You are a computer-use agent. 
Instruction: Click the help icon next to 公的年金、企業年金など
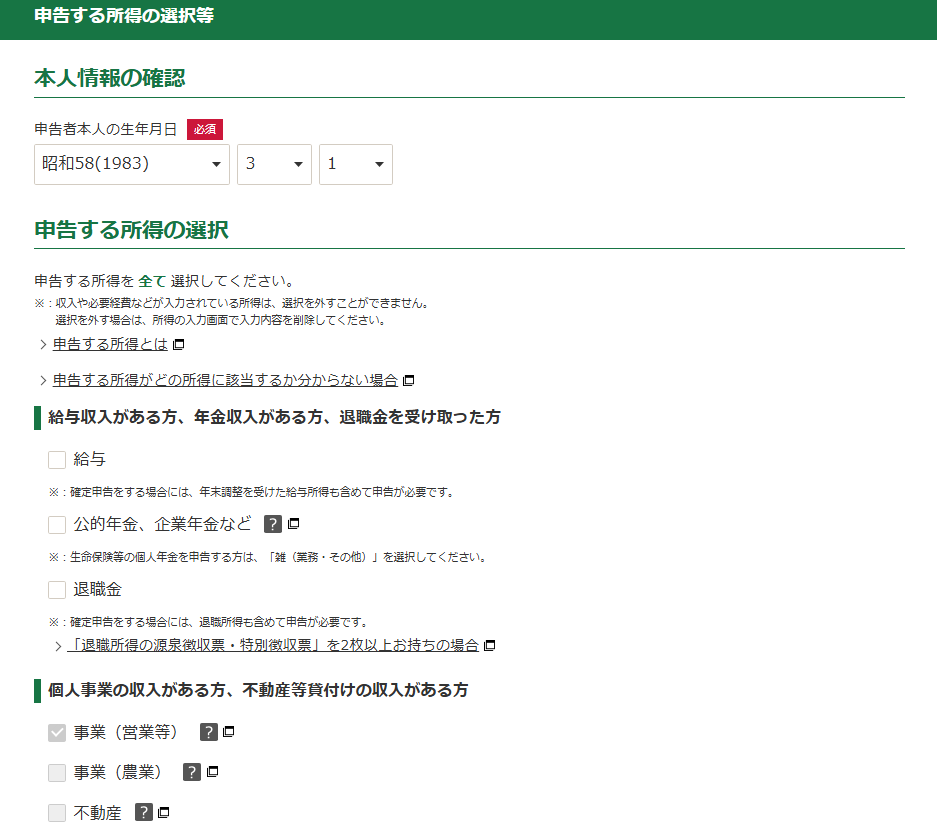[273, 524]
